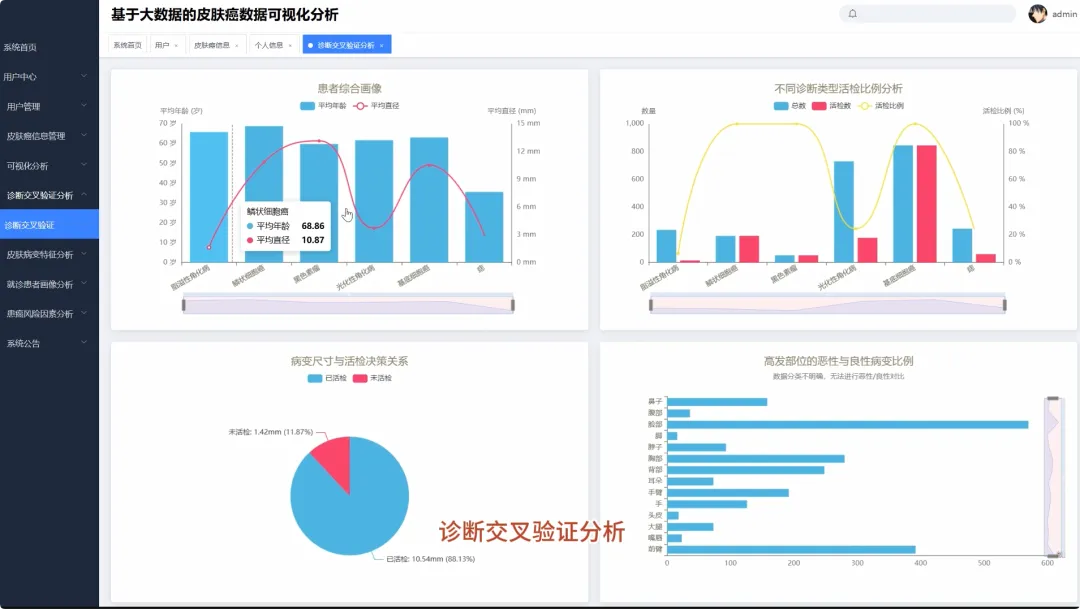Close the 皮肤癌信息 tab

click(237, 45)
